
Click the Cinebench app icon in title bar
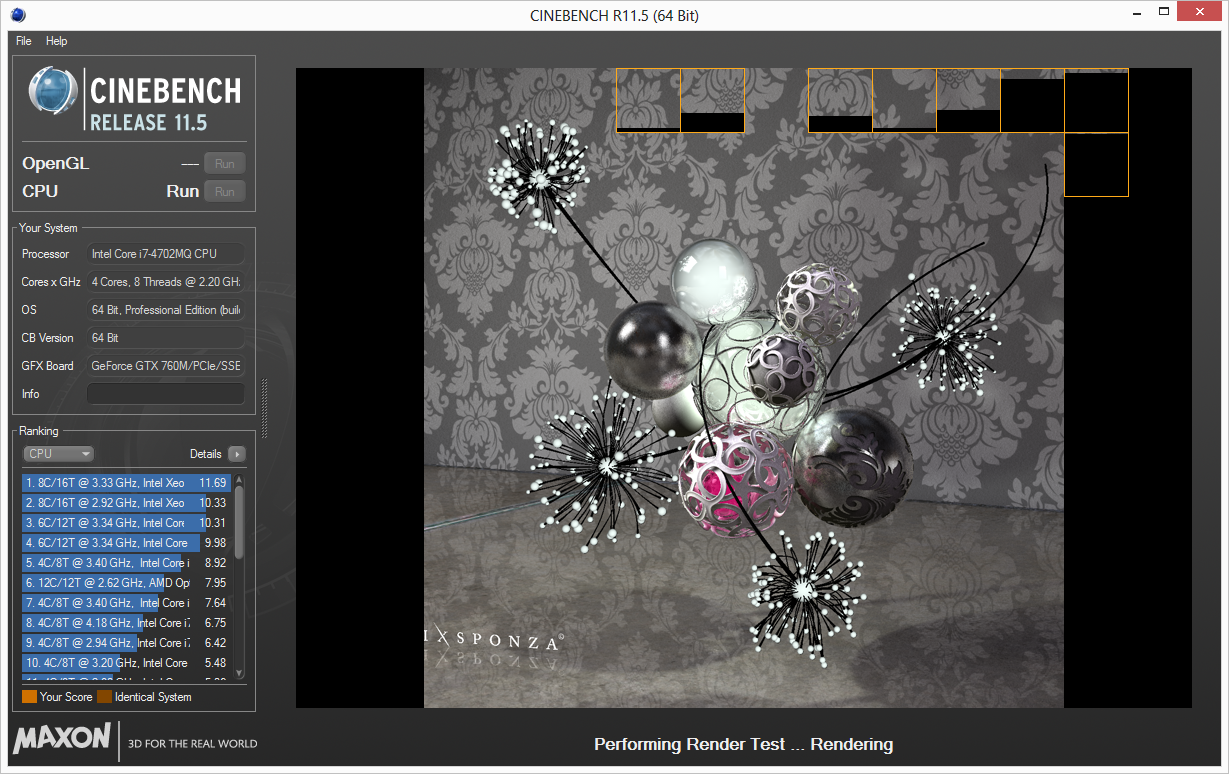pos(19,15)
